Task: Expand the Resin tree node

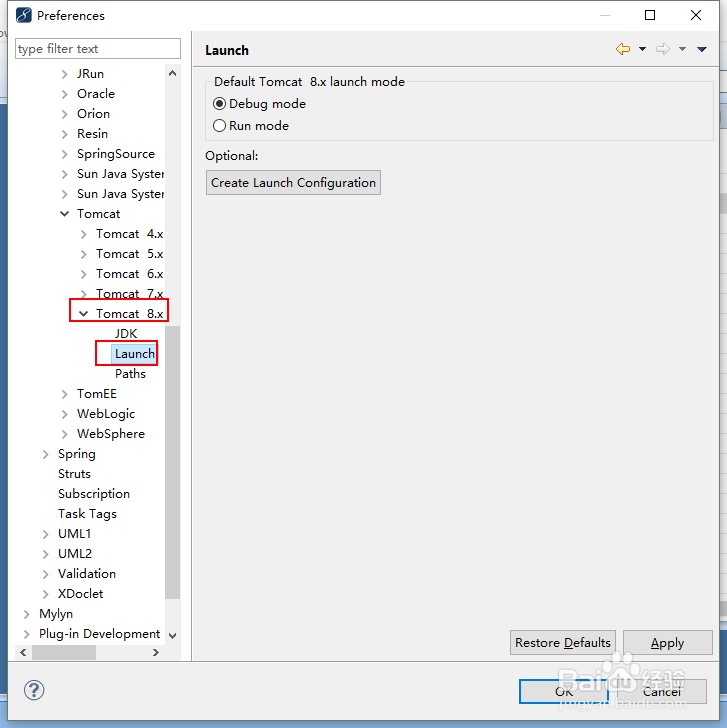Action: pos(65,134)
